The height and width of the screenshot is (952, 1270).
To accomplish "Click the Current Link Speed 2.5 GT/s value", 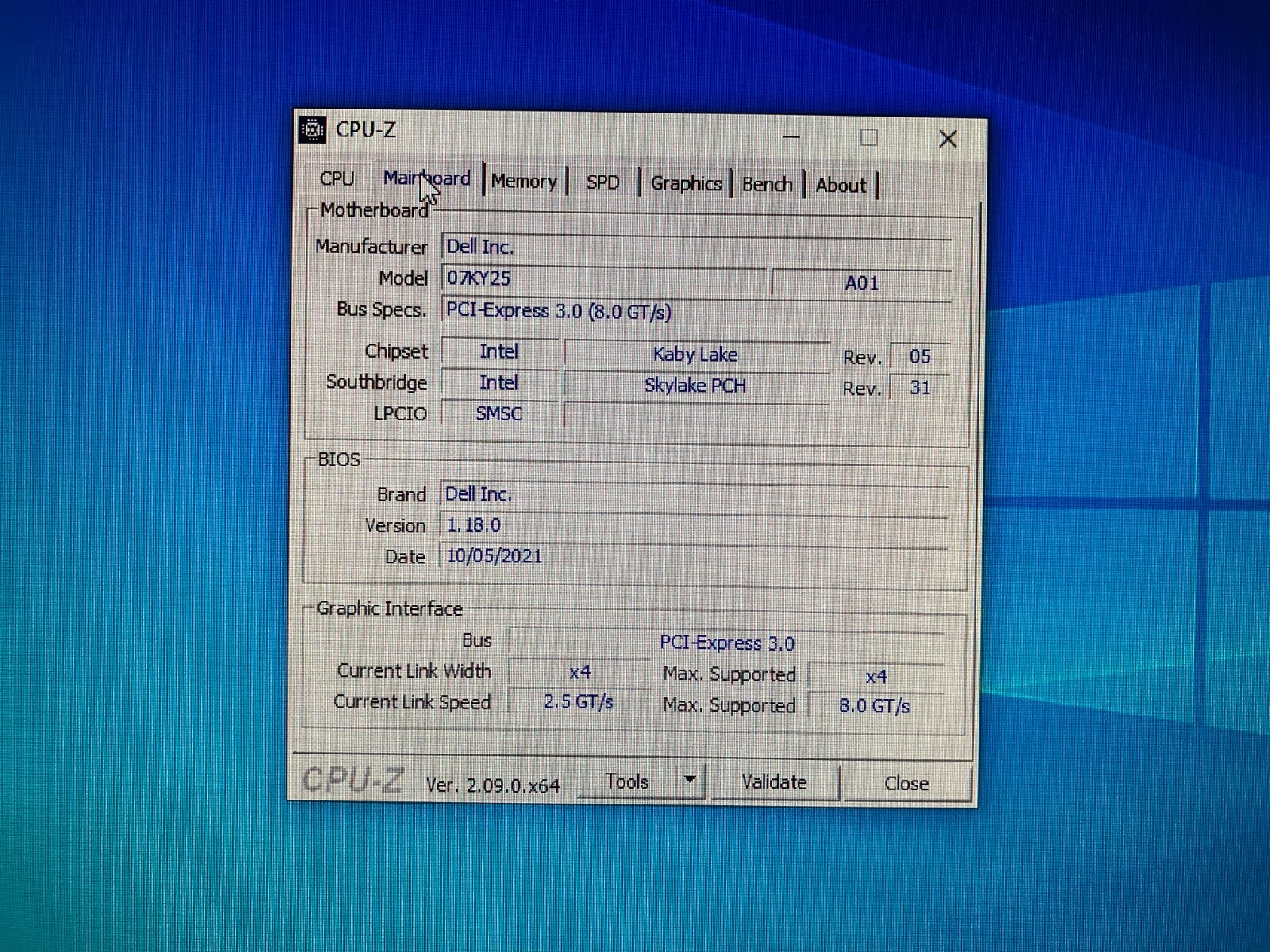I will (579, 702).
